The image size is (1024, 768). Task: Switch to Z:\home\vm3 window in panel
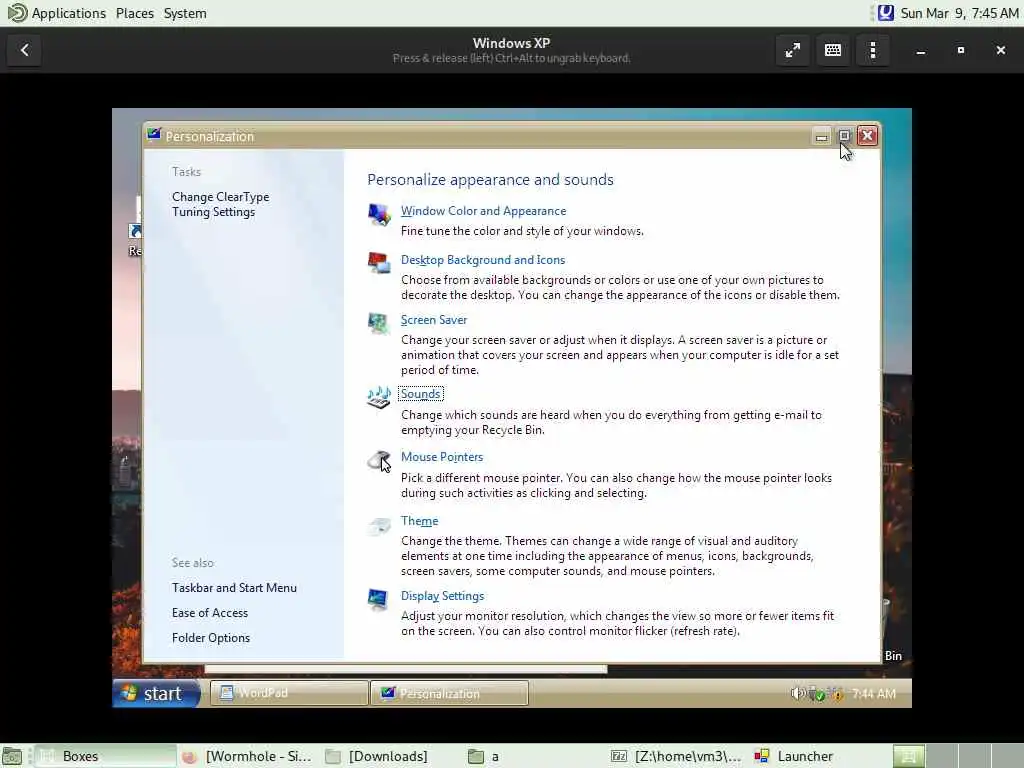[x=677, y=756]
